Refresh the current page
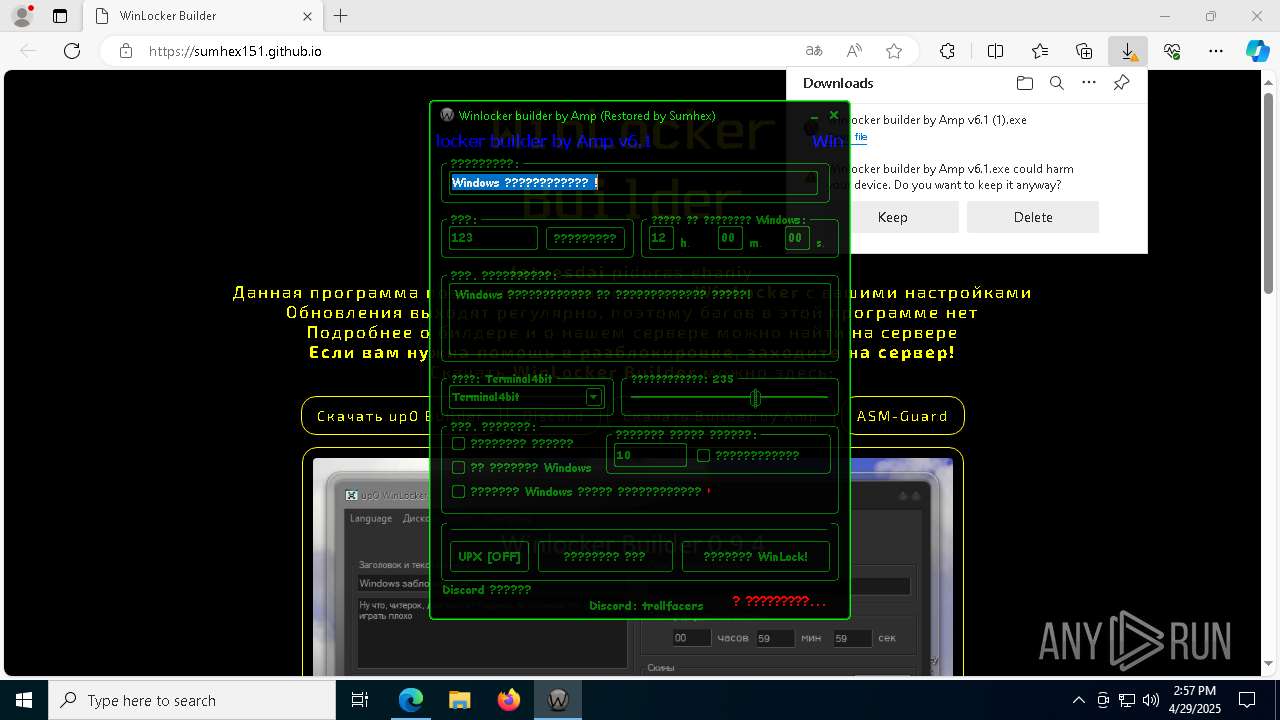This screenshot has height=720, width=1280. pos(71,51)
